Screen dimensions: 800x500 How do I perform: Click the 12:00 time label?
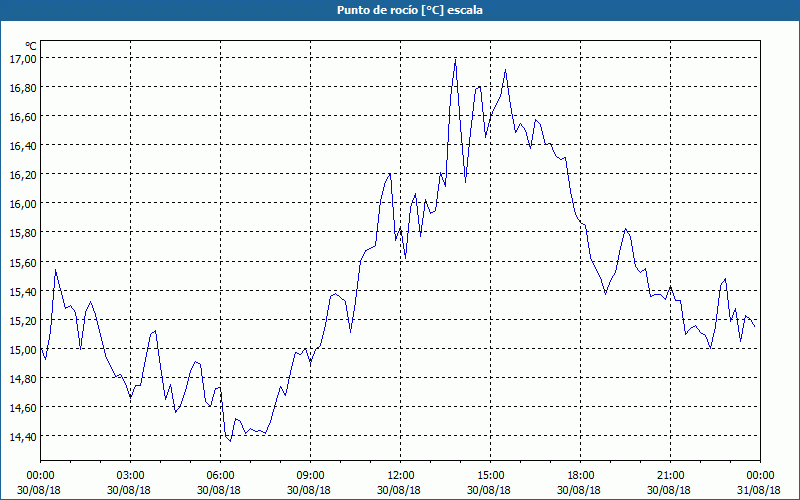click(401, 476)
